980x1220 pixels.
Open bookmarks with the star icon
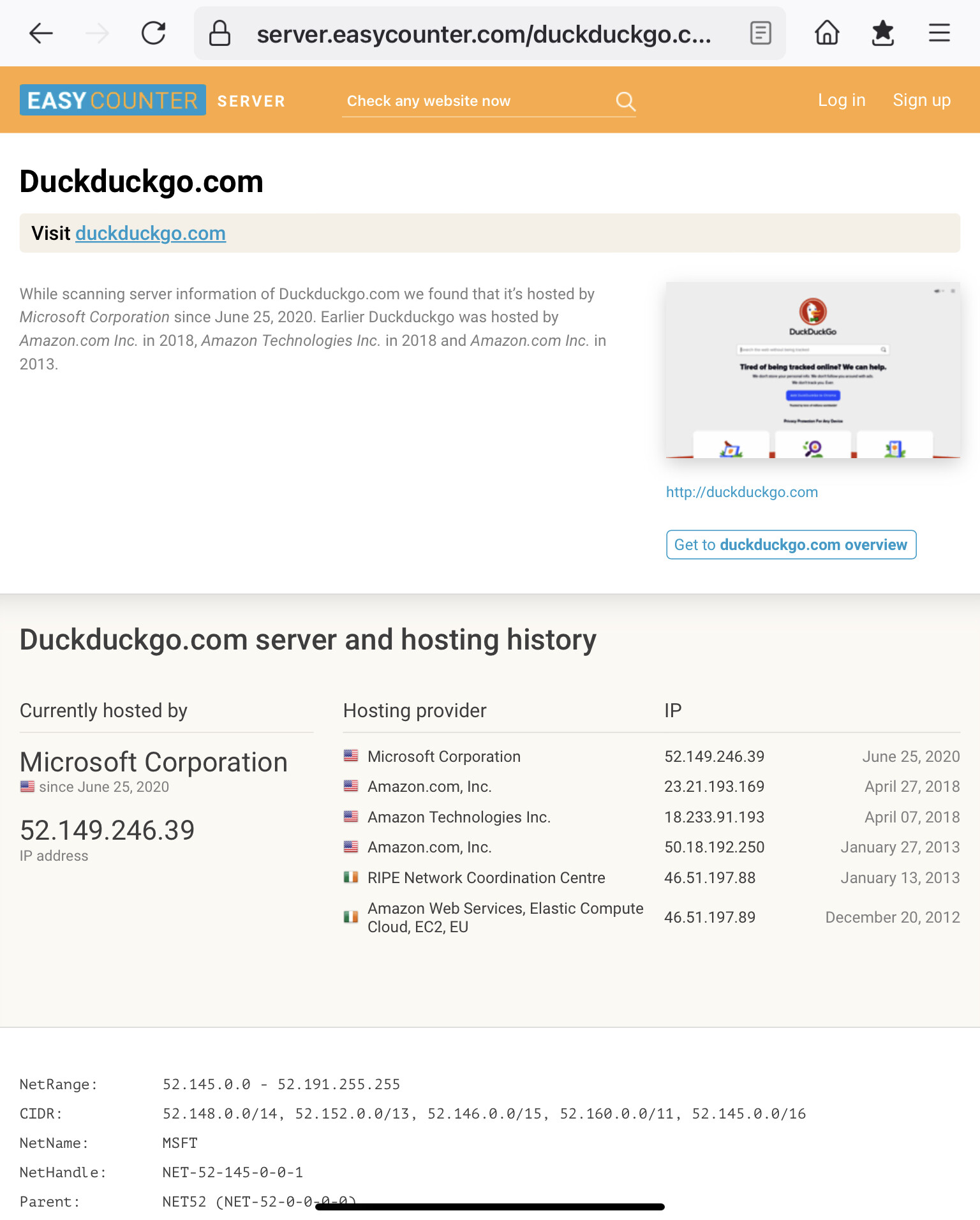click(x=883, y=33)
